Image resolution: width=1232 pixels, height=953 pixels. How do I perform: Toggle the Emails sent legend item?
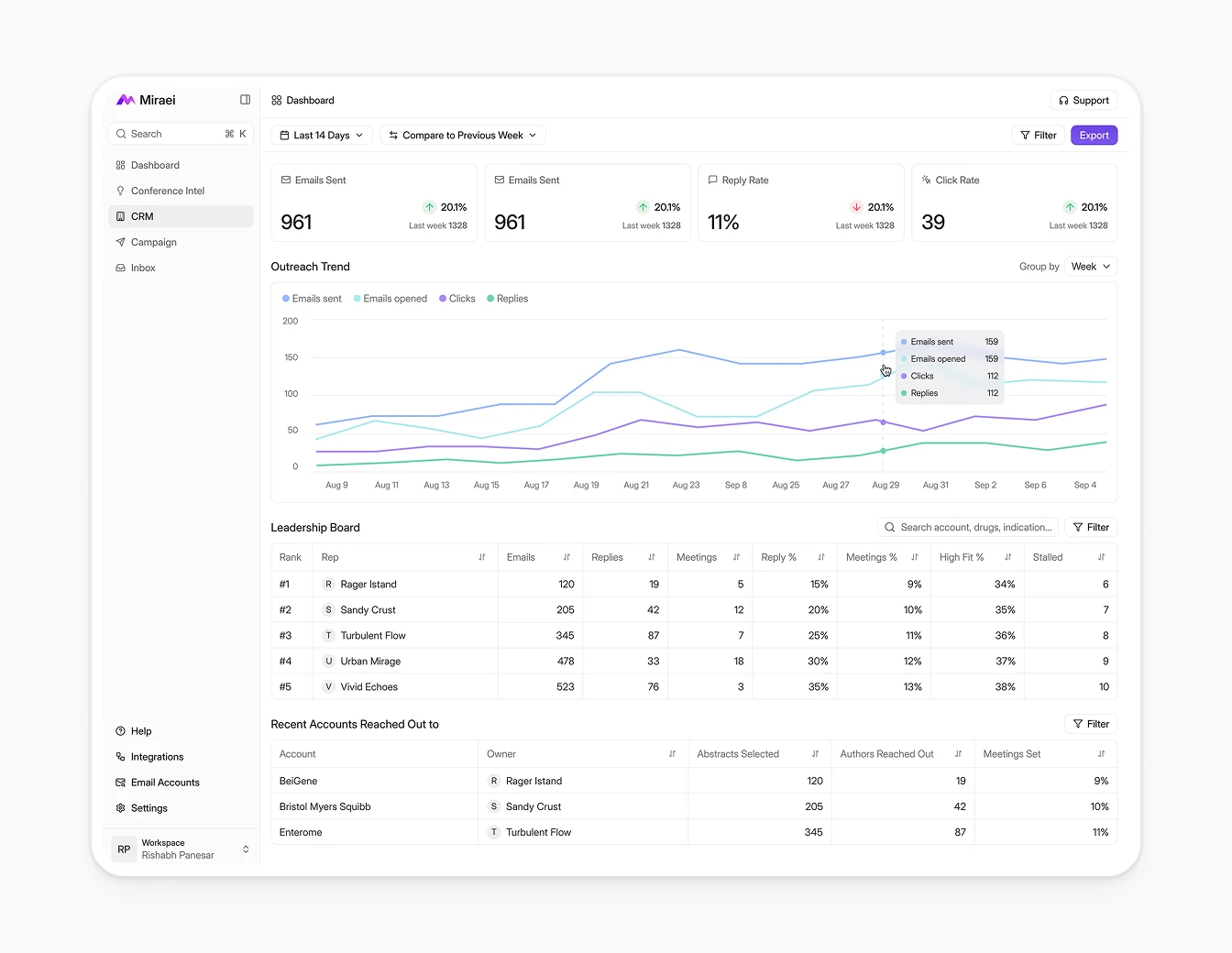tap(312, 298)
